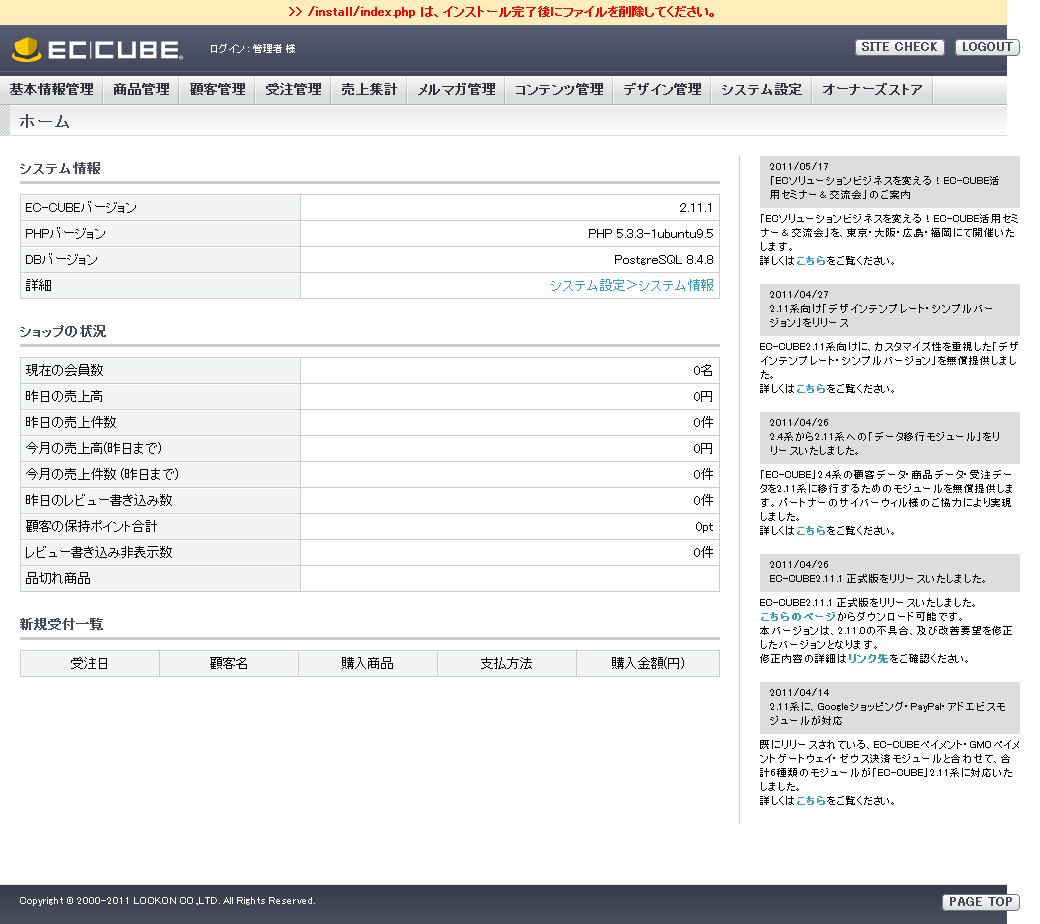1040x924 pixels.
Task: Click the Copyright LOCKON footer text
Action: pyautogui.click(x=167, y=901)
